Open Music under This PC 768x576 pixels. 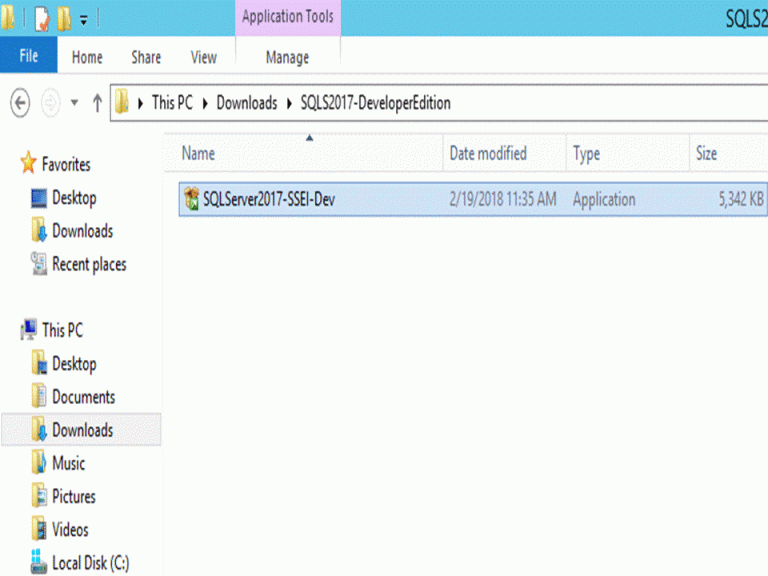[69, 463]
